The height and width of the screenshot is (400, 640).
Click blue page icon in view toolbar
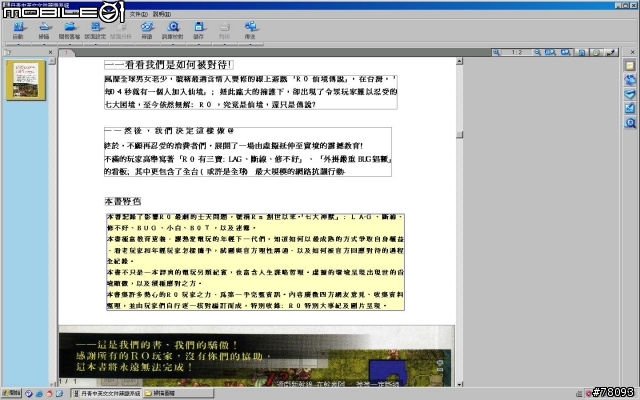pos(582,52)
